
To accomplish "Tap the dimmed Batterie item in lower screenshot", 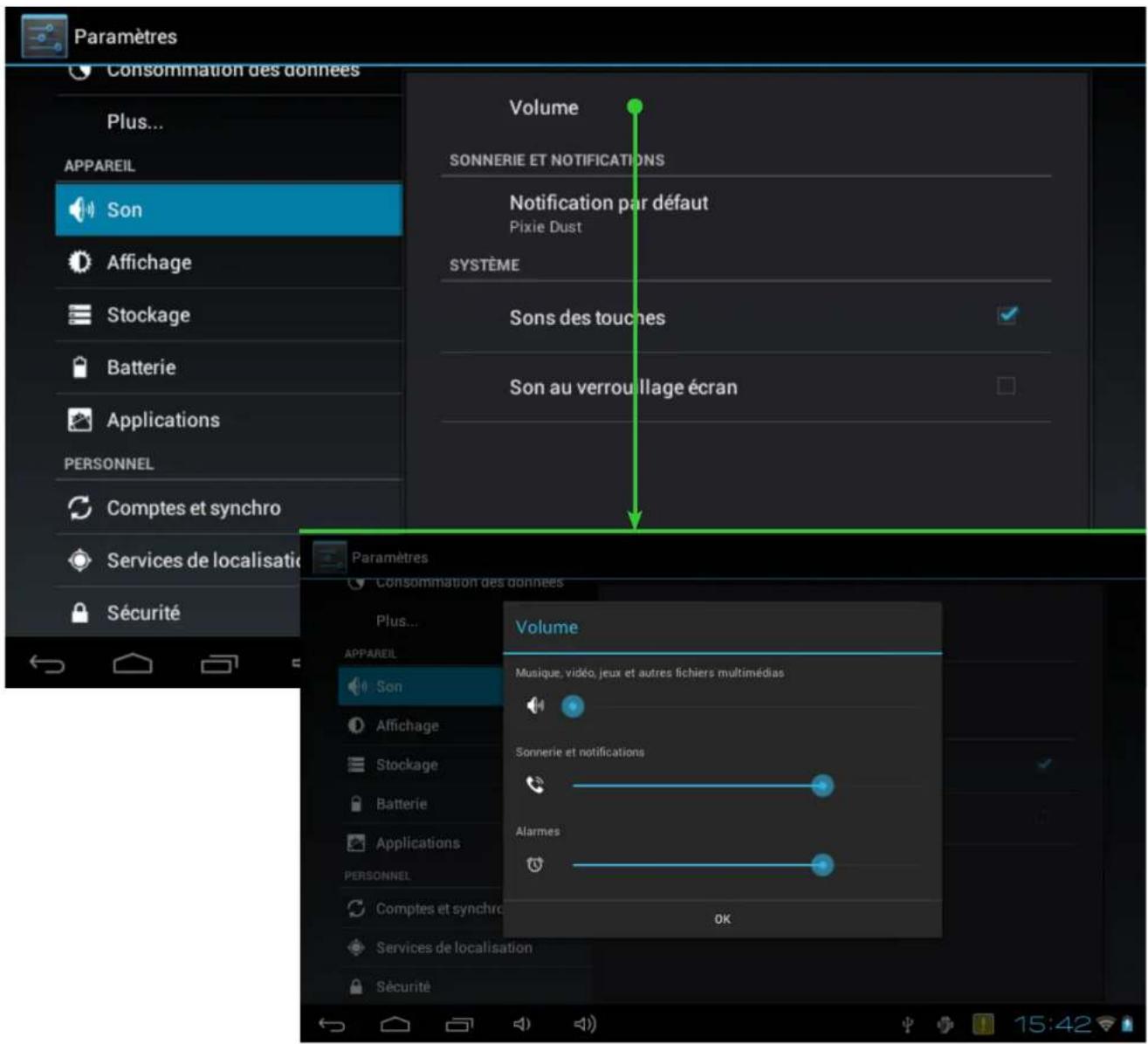I will tap(422, 804).
